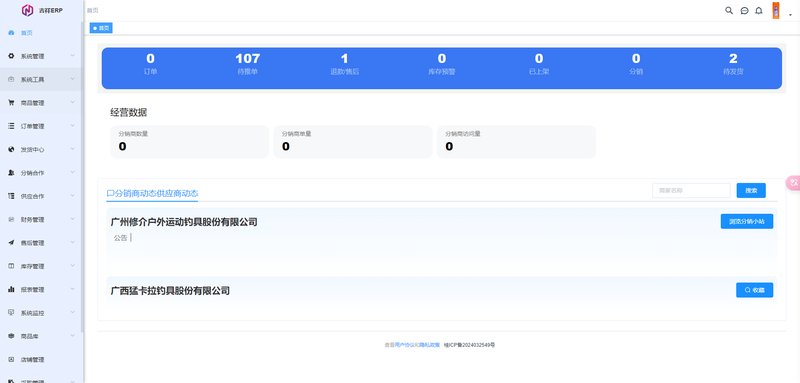Image resolution: width=800 pixels, height=383 pixels.
Task: Click the 系统监控 monitor icon
Action: pyautogui.click(x=11, y=313)
